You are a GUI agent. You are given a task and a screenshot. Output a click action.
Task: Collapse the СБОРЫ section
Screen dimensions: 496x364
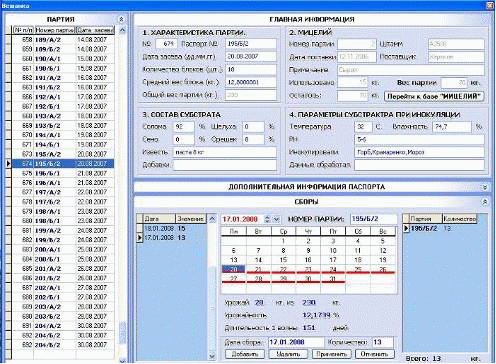tap(485, 202)
